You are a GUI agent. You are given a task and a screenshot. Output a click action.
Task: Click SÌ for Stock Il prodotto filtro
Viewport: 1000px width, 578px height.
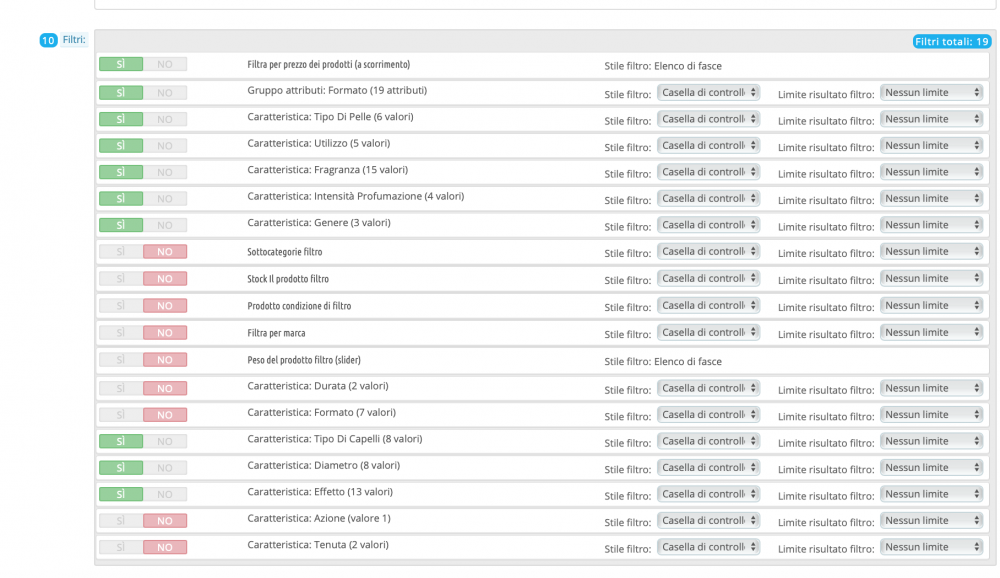pos(121,279)
